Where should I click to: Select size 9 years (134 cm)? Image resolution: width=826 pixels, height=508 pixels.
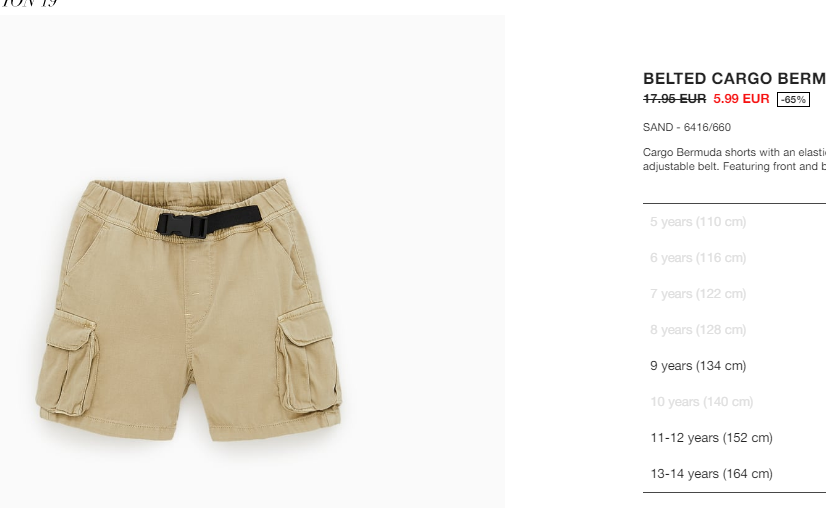[698, 366]
